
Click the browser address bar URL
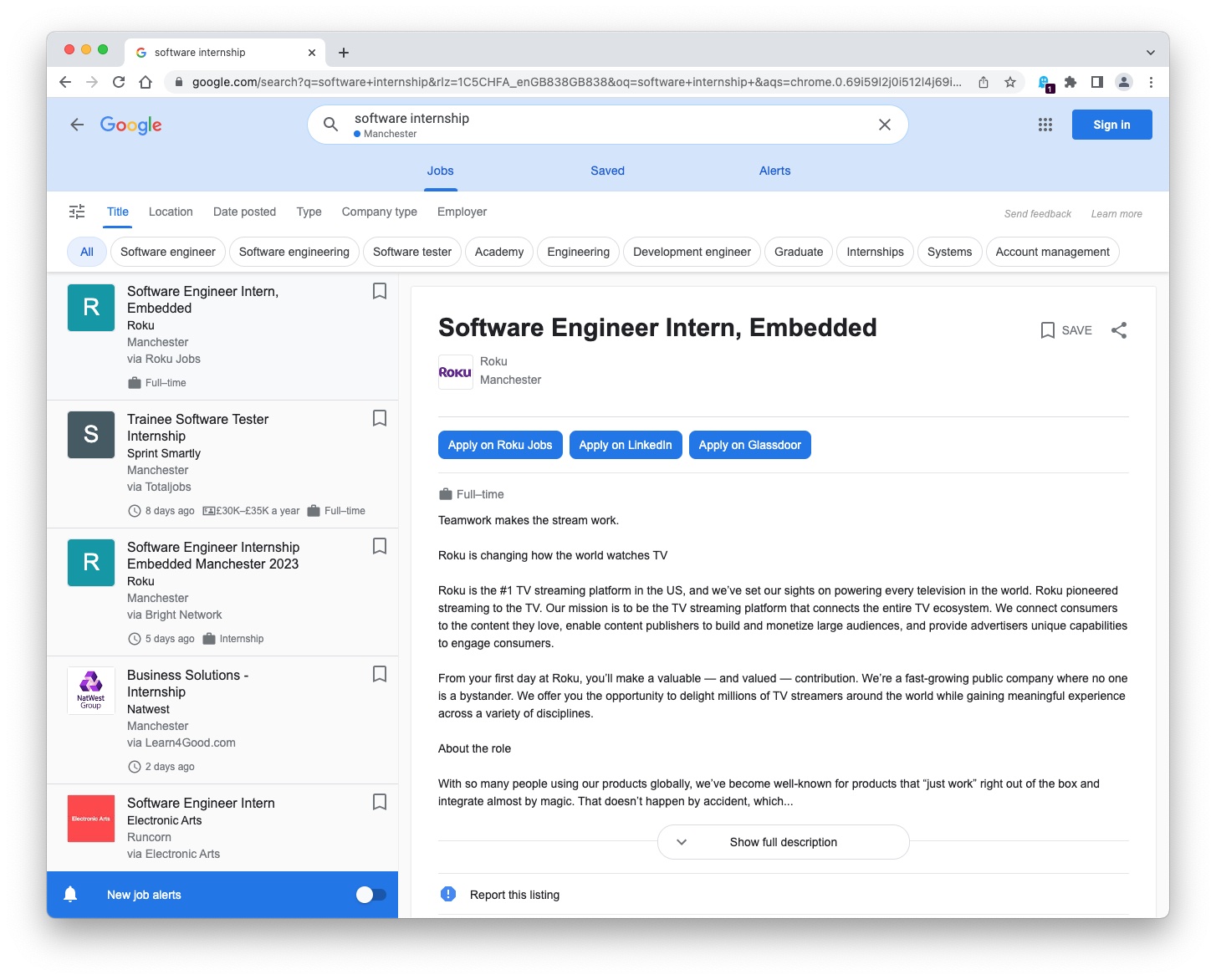coord(576,82)
